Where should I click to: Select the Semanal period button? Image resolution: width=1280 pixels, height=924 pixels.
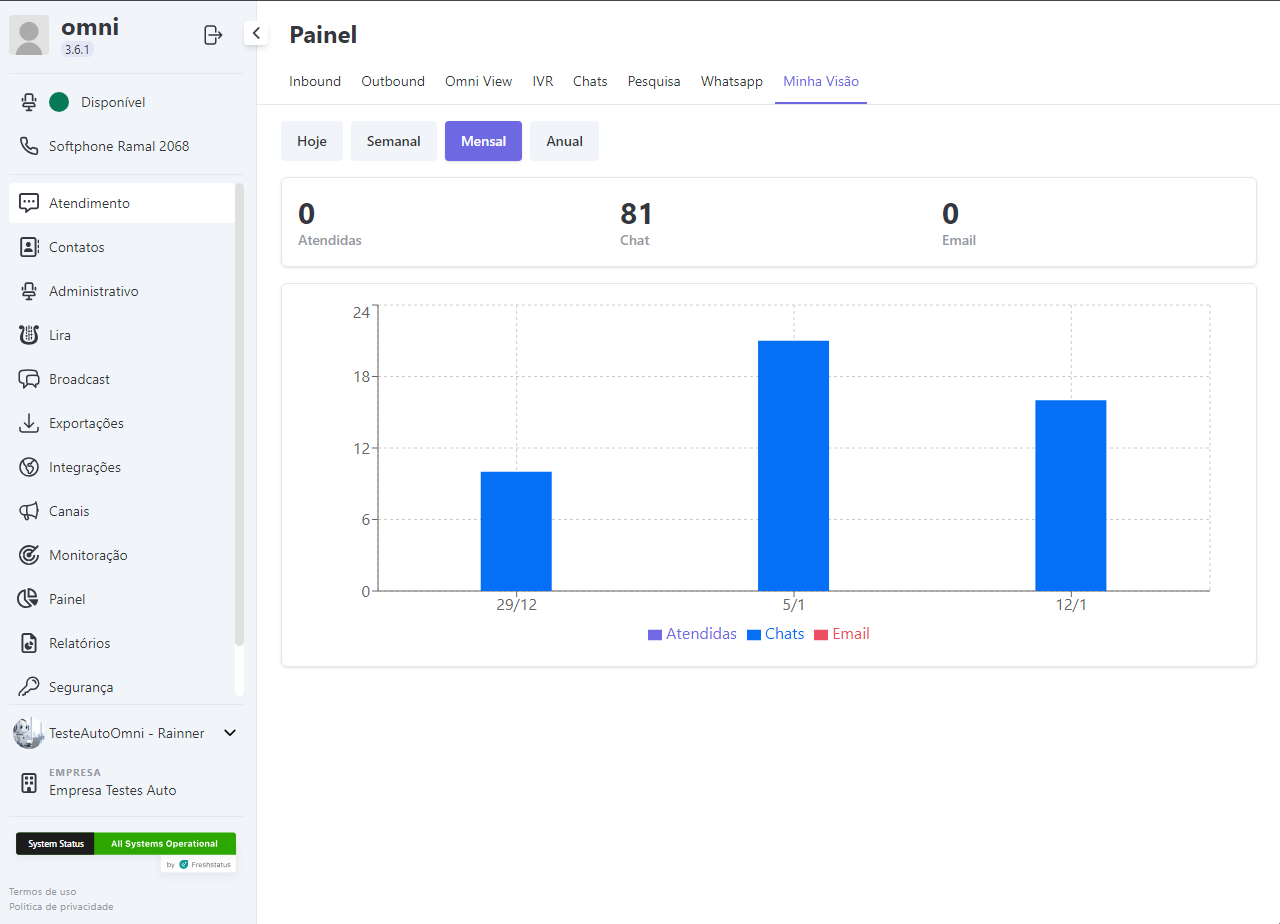pos(393,141)
